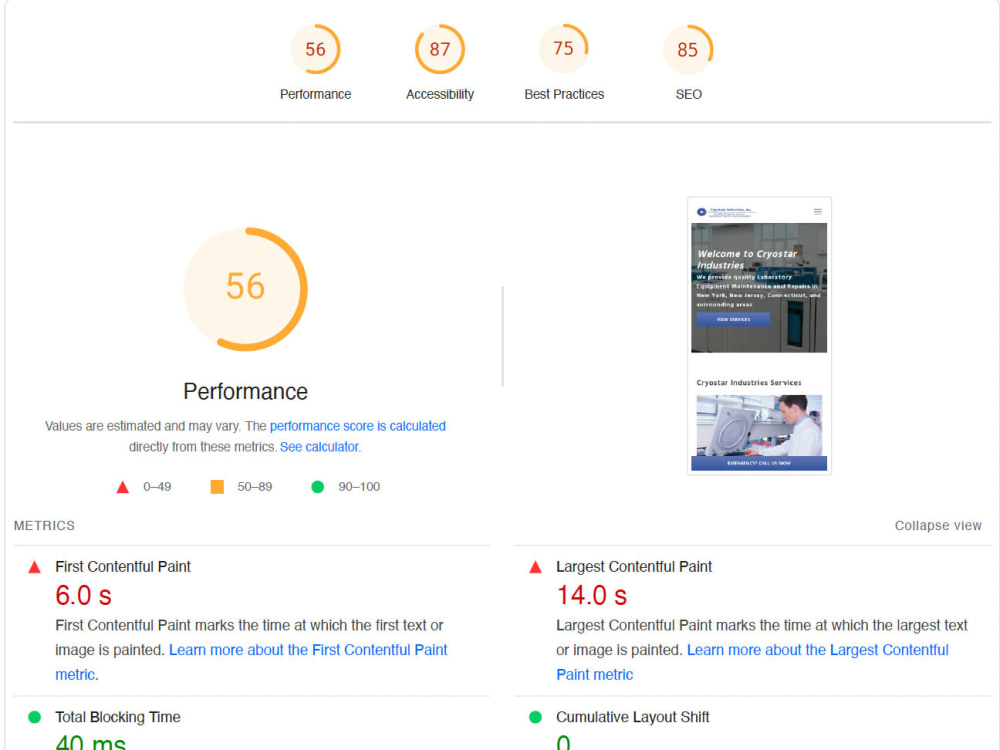Click the large 56 performance gauge
The height and width of the screenshot is (750, 1000).
click(x=246, y=289)
